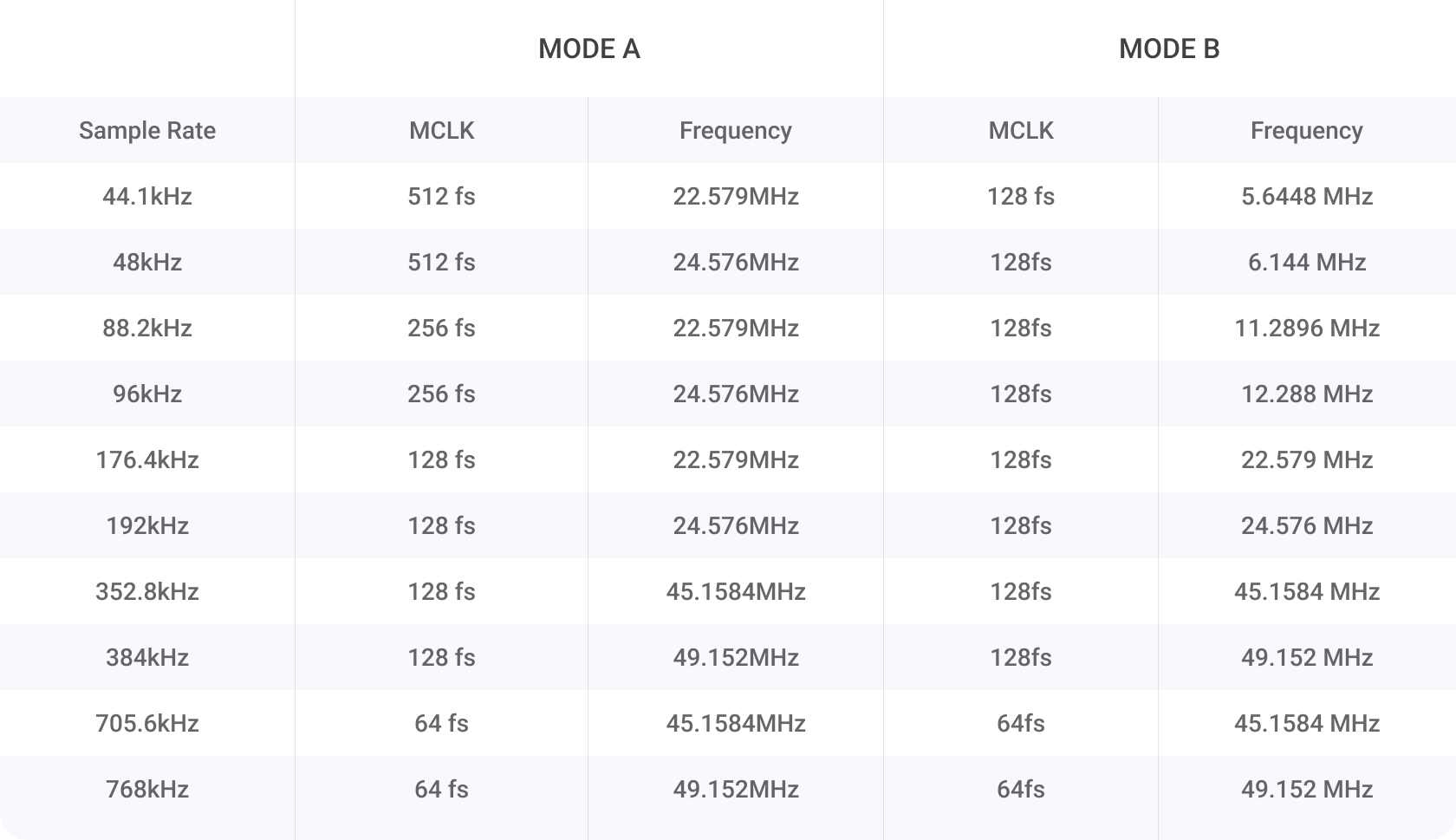This screenshot has height=840, width=1456.
Task: Select the 176.4kHz sample rate cell
Action: click(x=147, y=459)
